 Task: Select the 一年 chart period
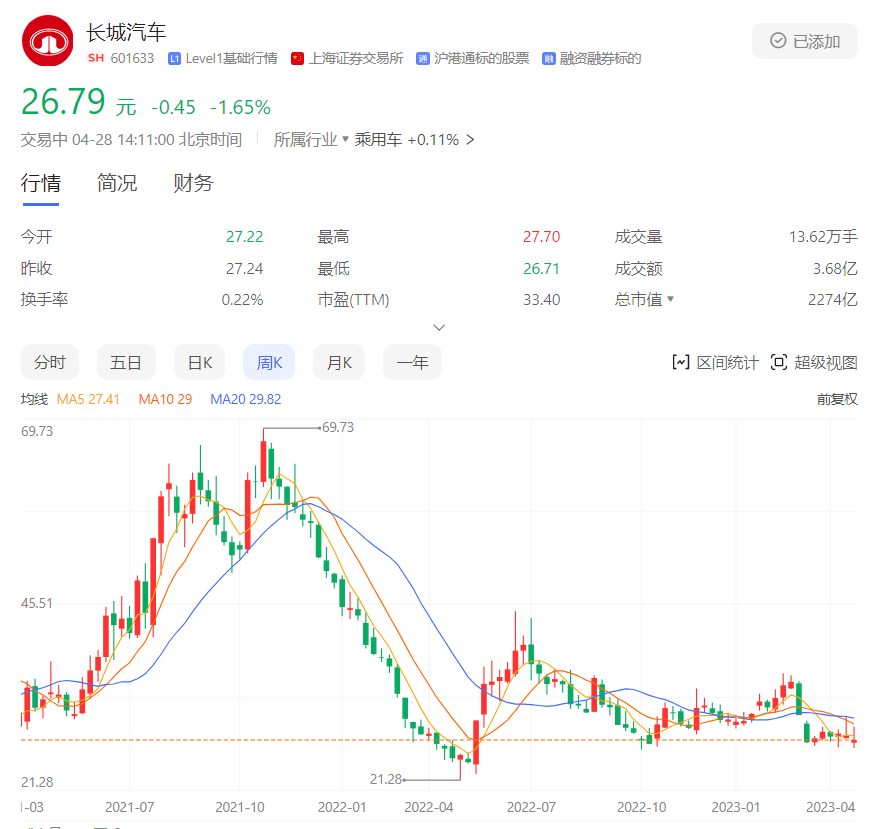tap(412, 362)
